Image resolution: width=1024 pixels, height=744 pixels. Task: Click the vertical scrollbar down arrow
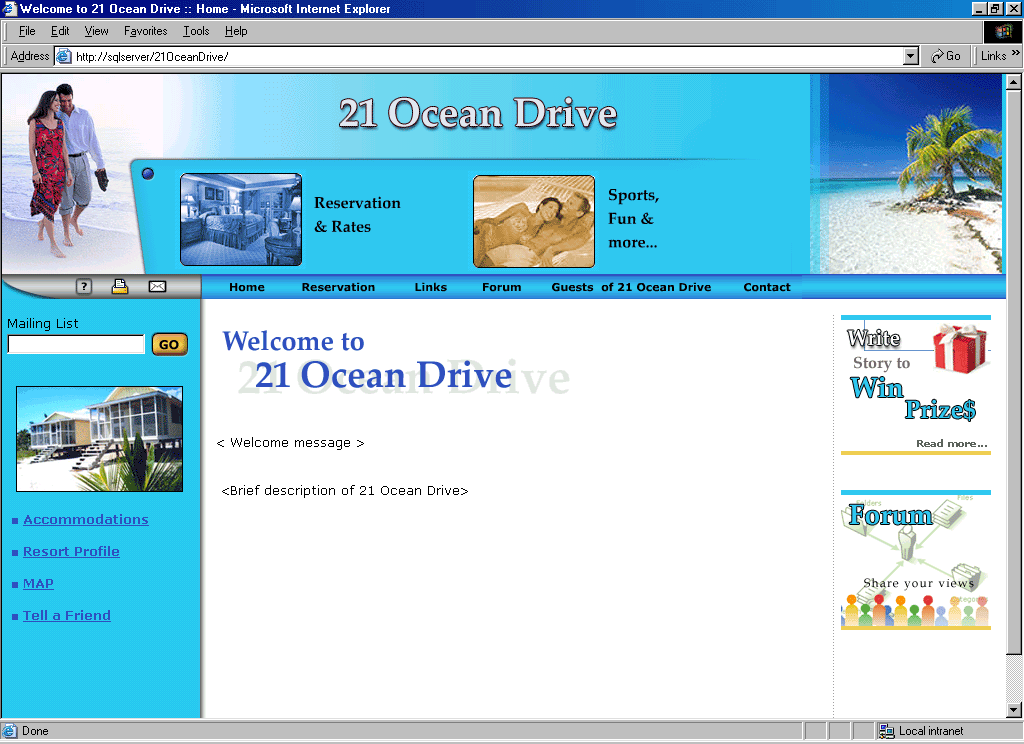(1014, 710)
